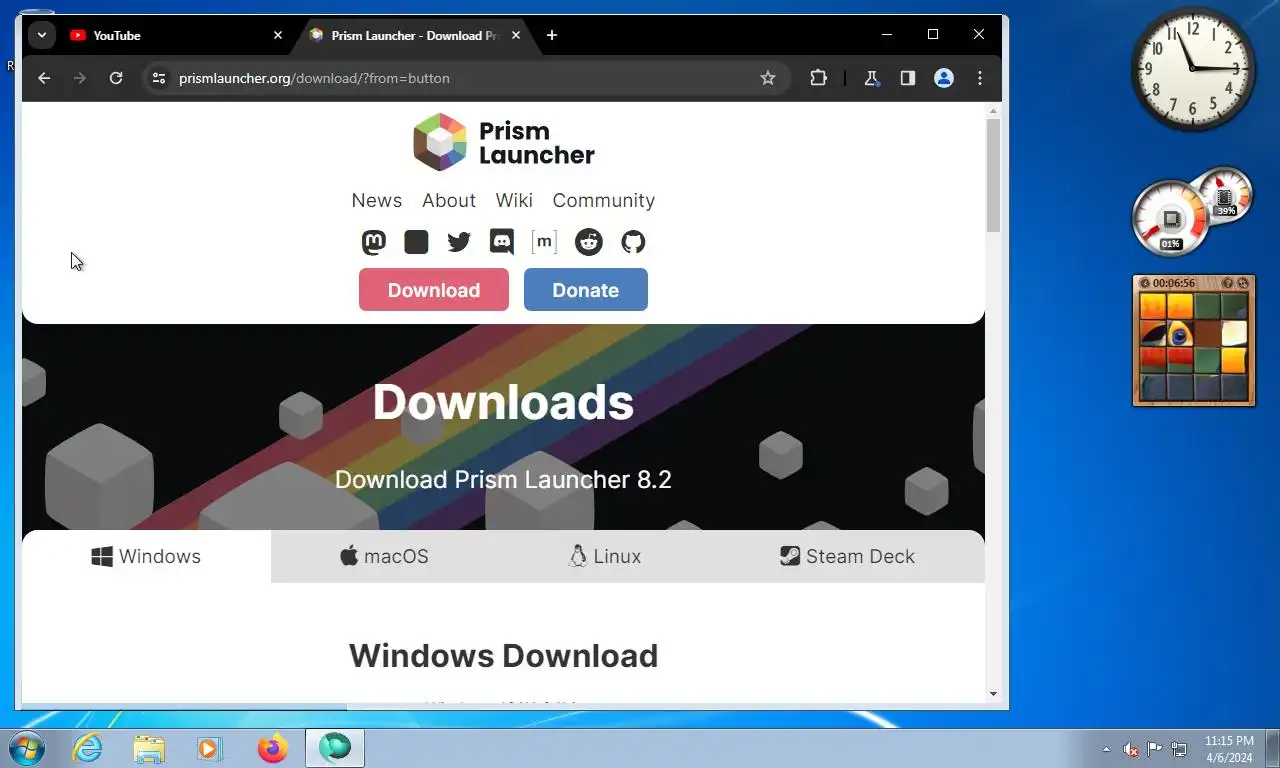This screenshot has width=1280, height=768.
Task: Open the GitHub repository icon
Action: click(633, 242)
